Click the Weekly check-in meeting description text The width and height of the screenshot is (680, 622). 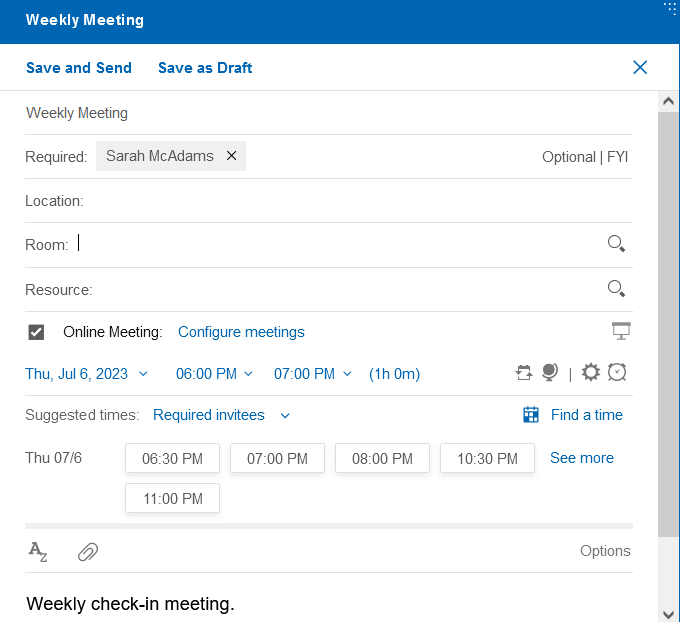131,604
